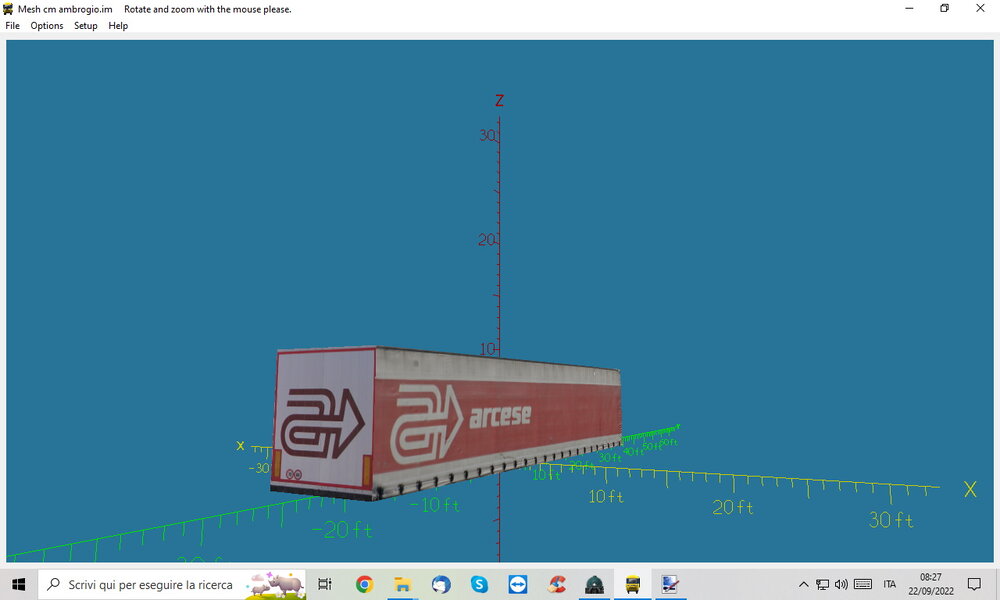
Task: Open File Explorer from the taskbar
Action: click(402, 584)
